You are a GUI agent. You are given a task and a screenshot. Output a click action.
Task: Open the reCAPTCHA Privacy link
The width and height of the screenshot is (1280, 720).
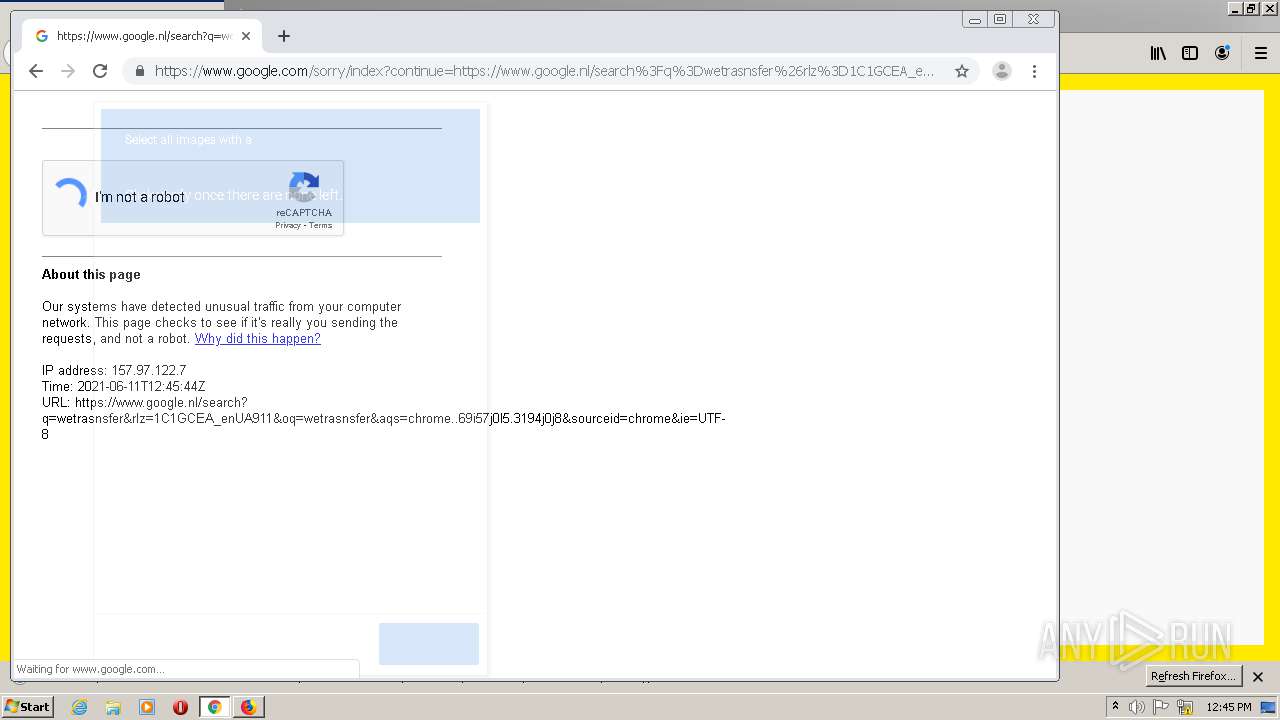point(288,225)
